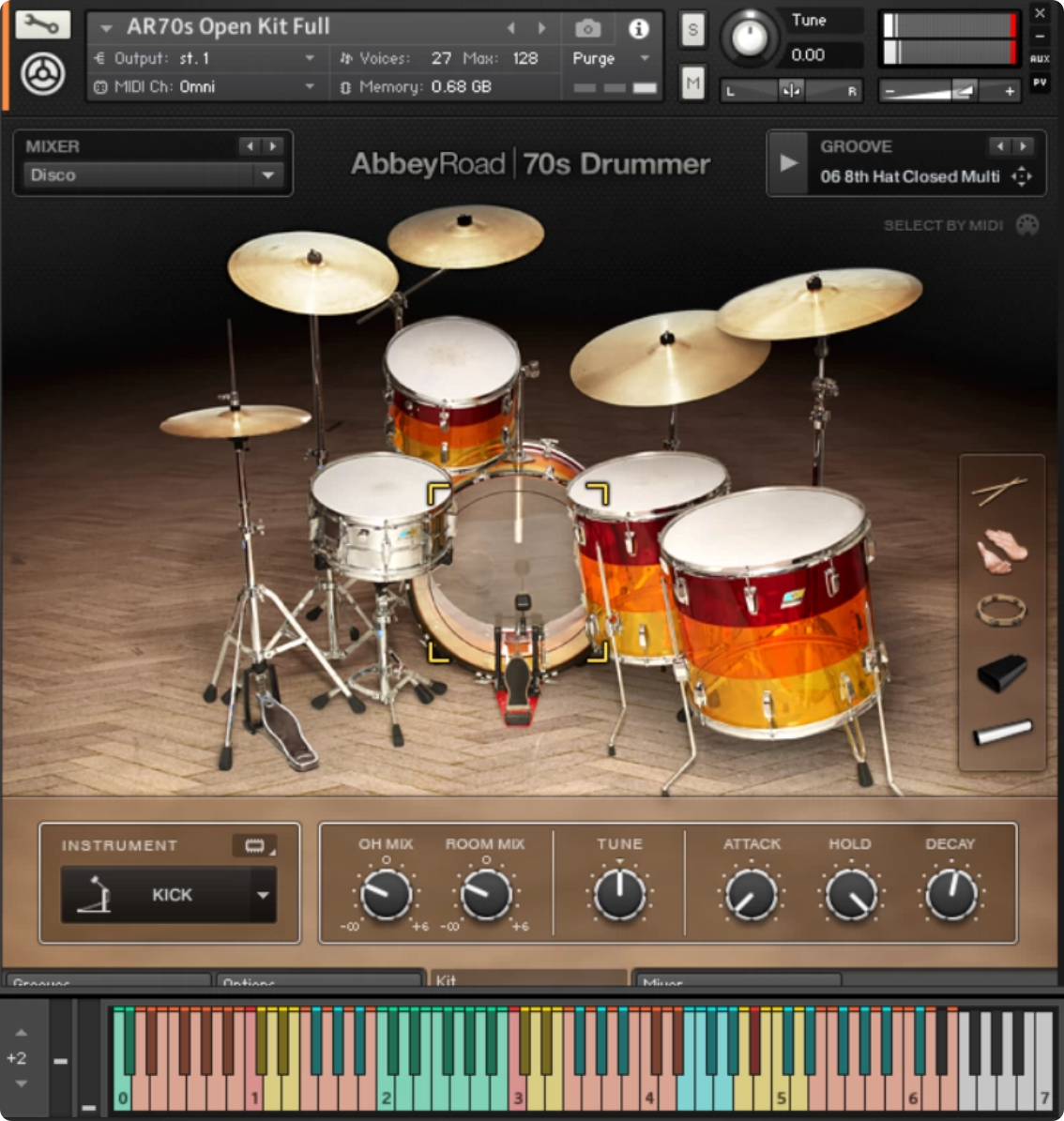The image size is (1064, 1121).
Task: Select the tambourine percussion icon
Action: click(1001, 611)
